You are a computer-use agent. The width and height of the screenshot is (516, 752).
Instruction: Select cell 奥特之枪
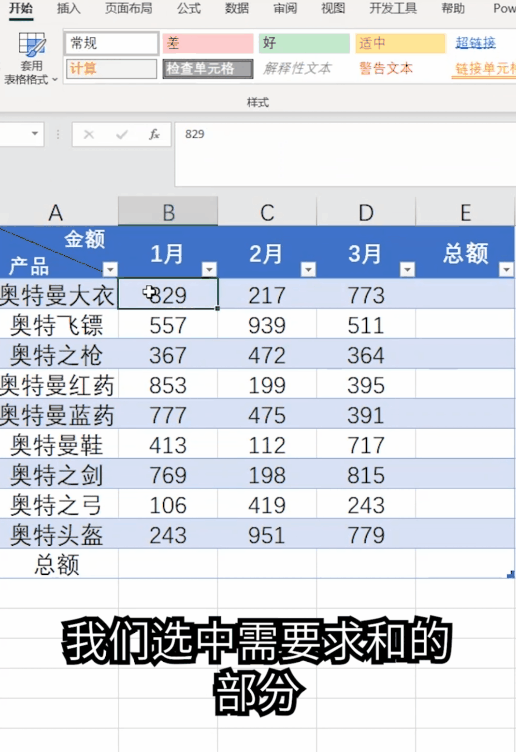[58, 354]
